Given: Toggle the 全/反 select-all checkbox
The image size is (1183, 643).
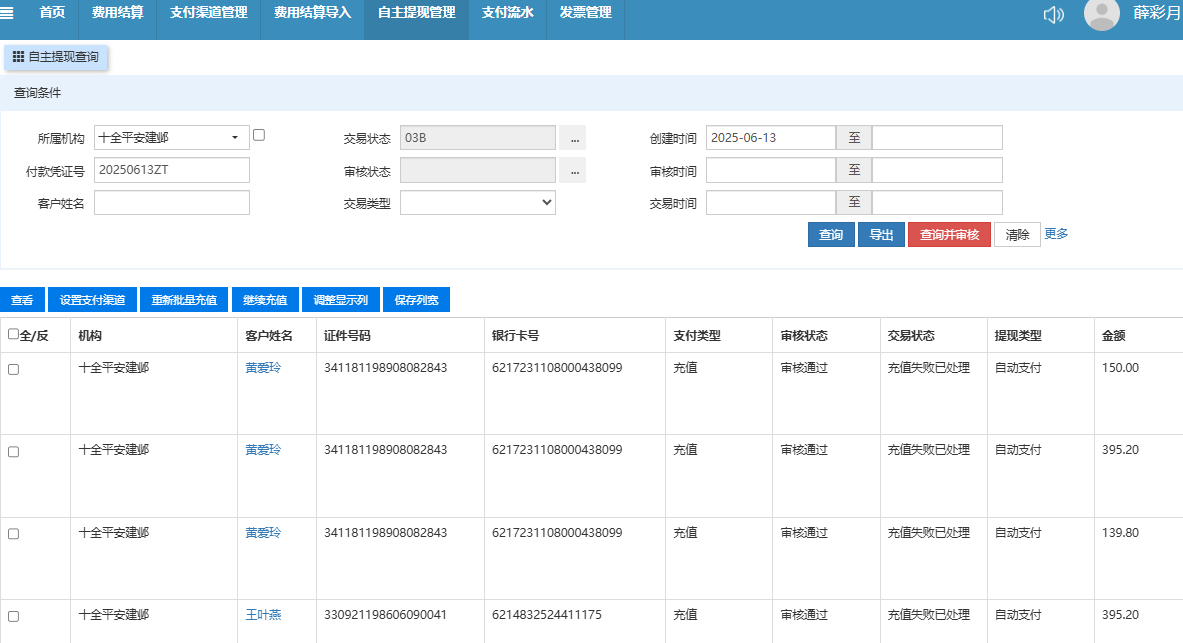Looking at the screenshot, I should coord(13,335).
